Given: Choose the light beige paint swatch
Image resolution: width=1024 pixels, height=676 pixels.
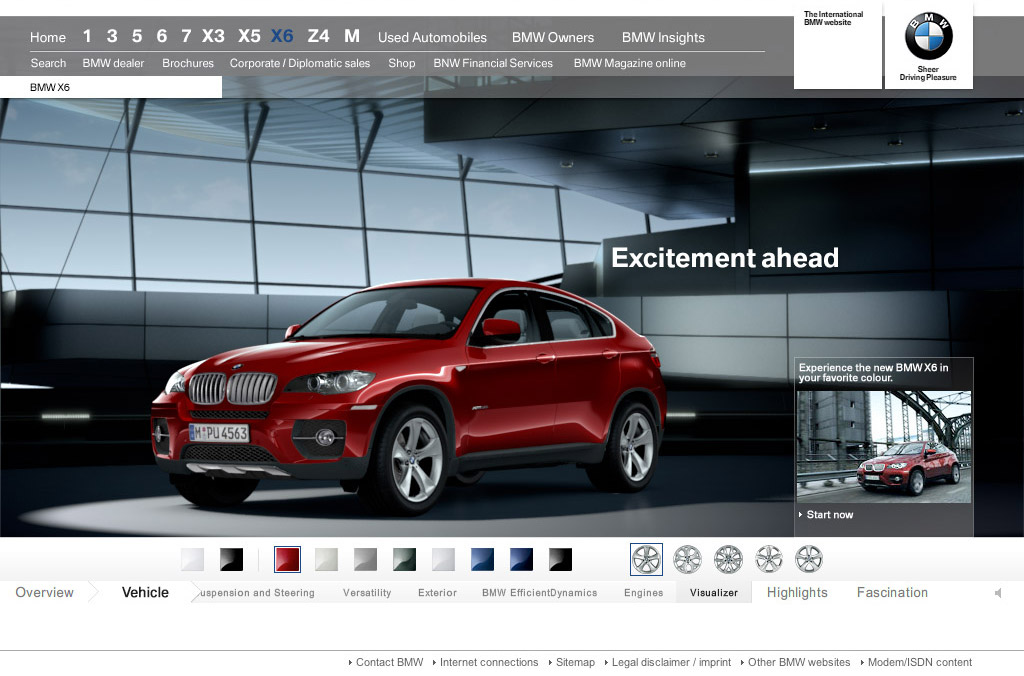Looking at the screenshot, I should (x=327, y=560).
